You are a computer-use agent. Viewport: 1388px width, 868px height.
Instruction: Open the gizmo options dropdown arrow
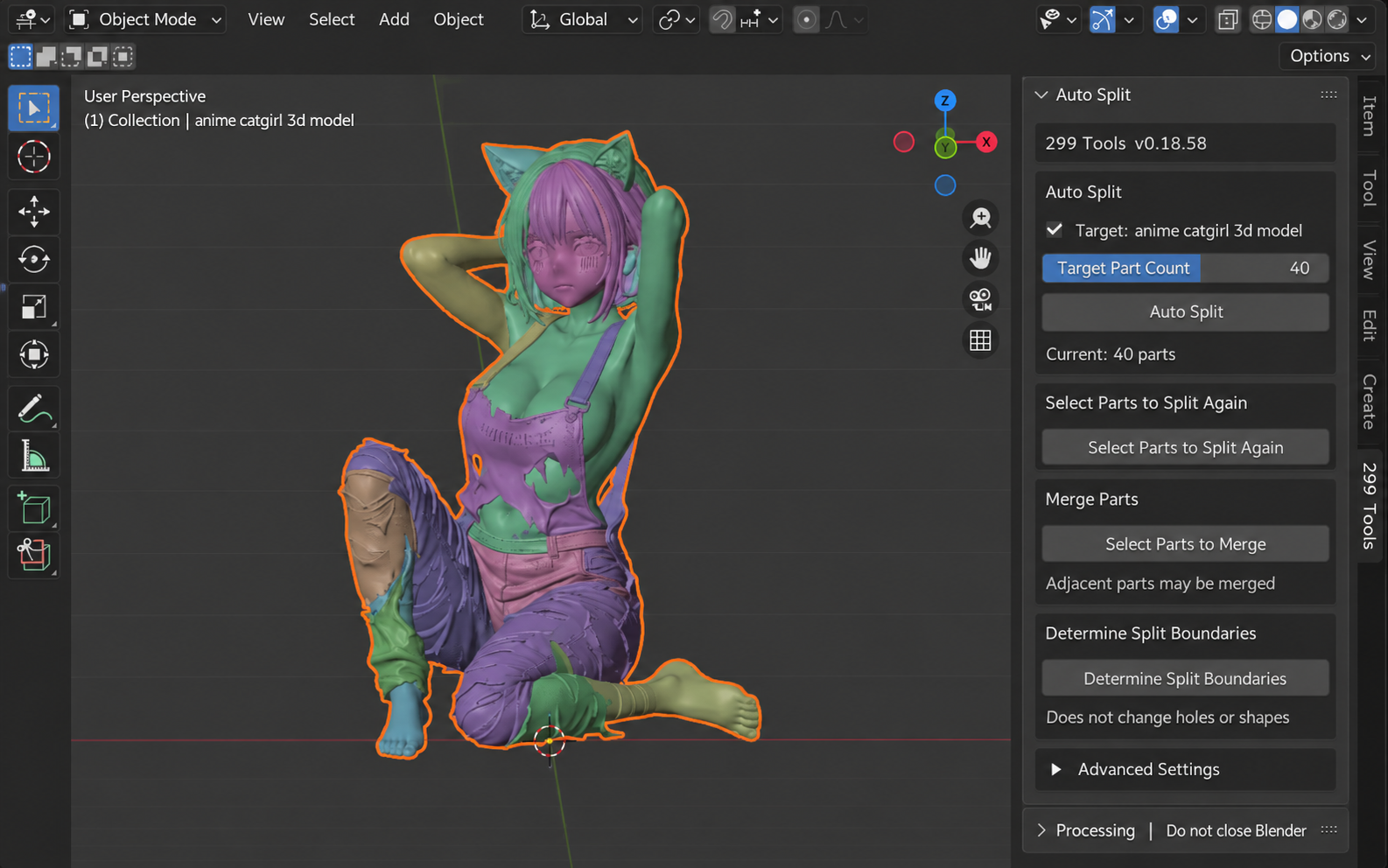[1129, 19]
